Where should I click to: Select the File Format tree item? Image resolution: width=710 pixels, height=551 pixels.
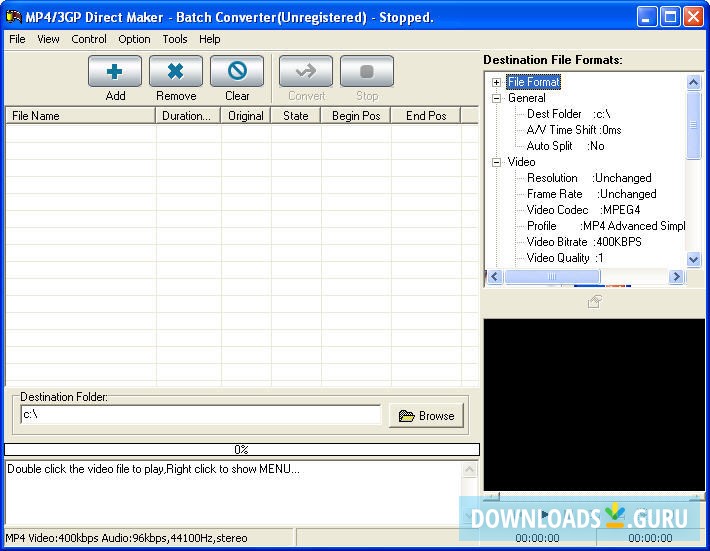point(533,82)
